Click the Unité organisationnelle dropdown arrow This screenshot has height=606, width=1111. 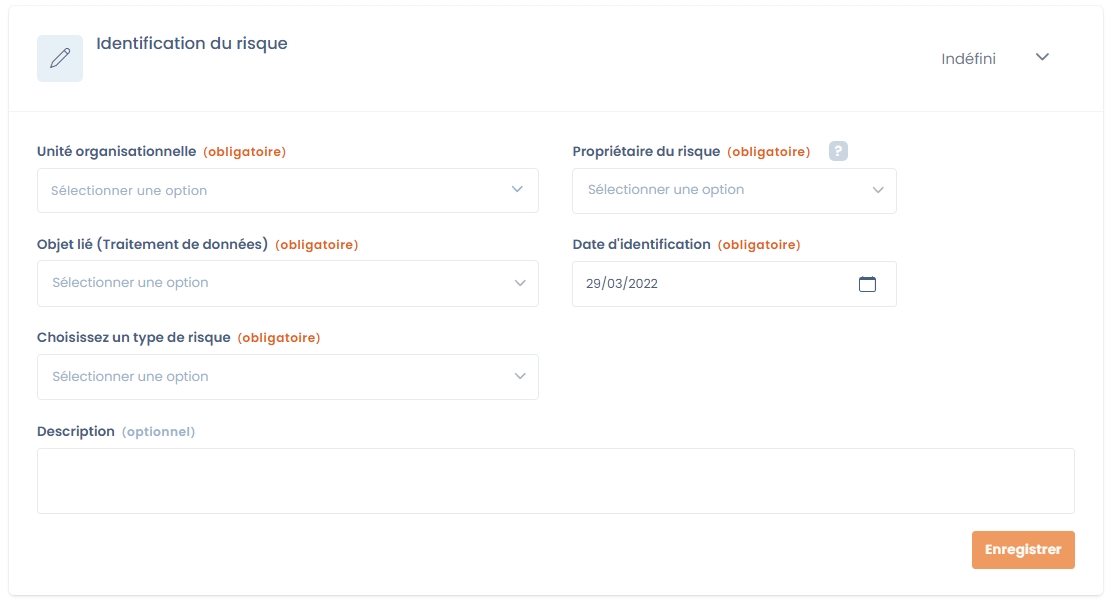pos(517,189)
